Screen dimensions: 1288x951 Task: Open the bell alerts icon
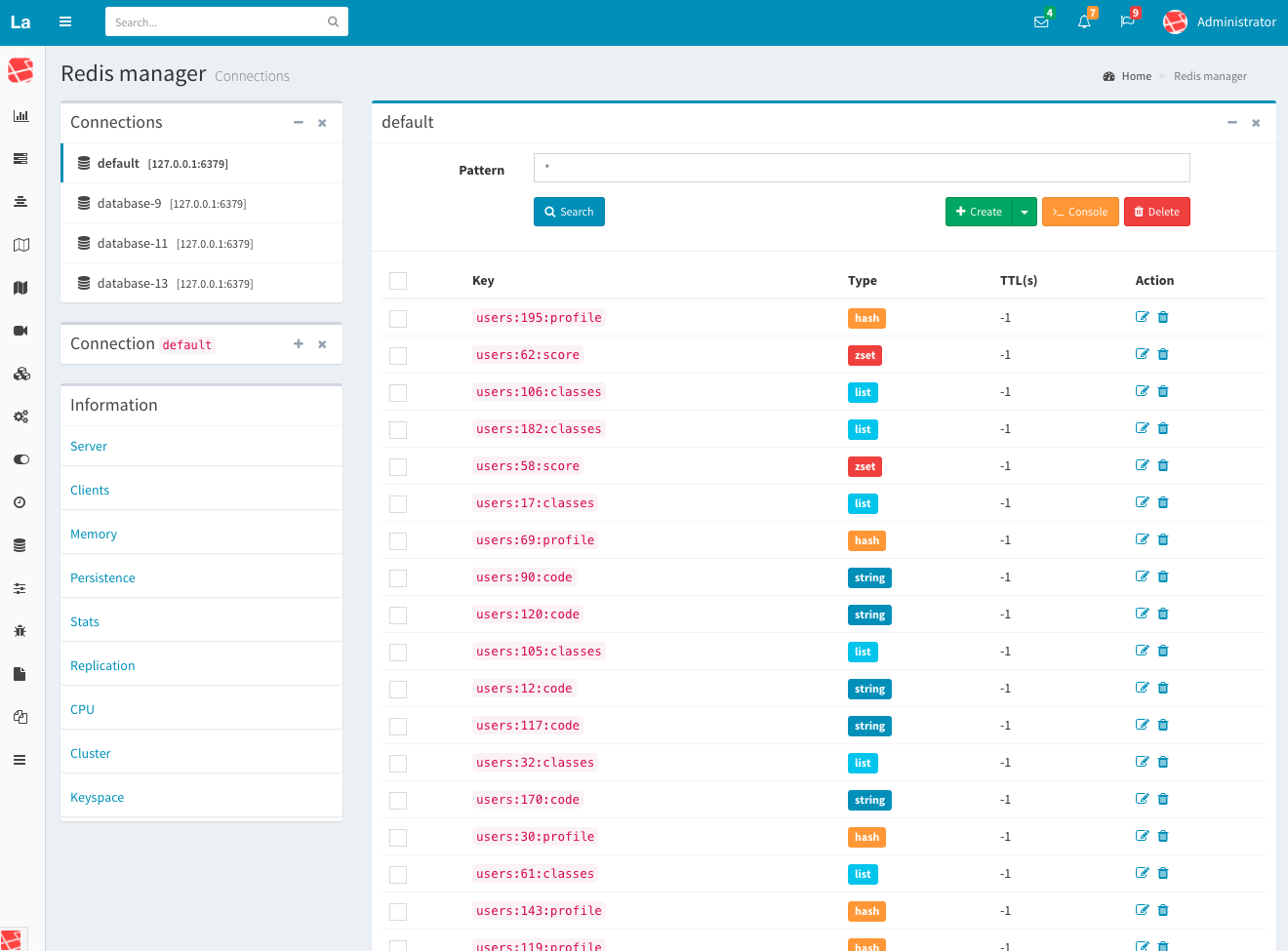pos(1084,21)
